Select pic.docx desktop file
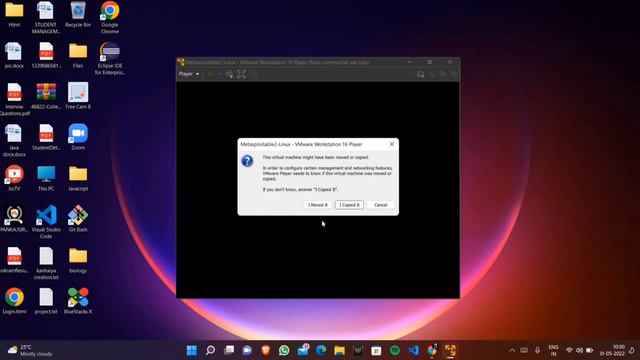This screenshot has width=640, height=360. (x=14, y=56)
